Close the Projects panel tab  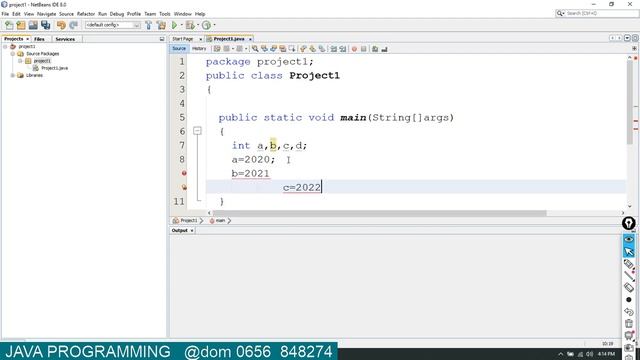(27, 39)
